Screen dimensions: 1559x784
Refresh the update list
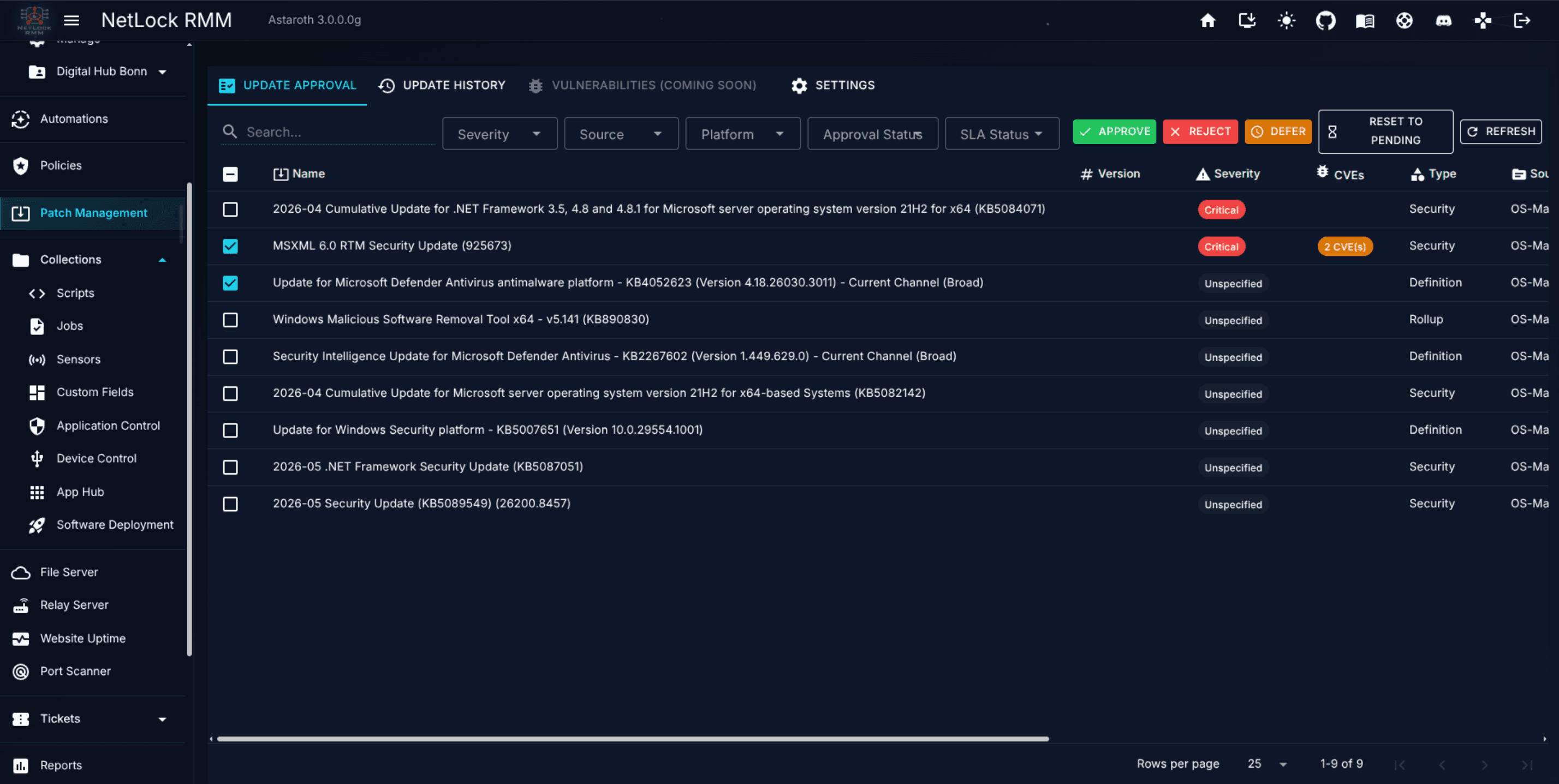(x=1500, y=131)
